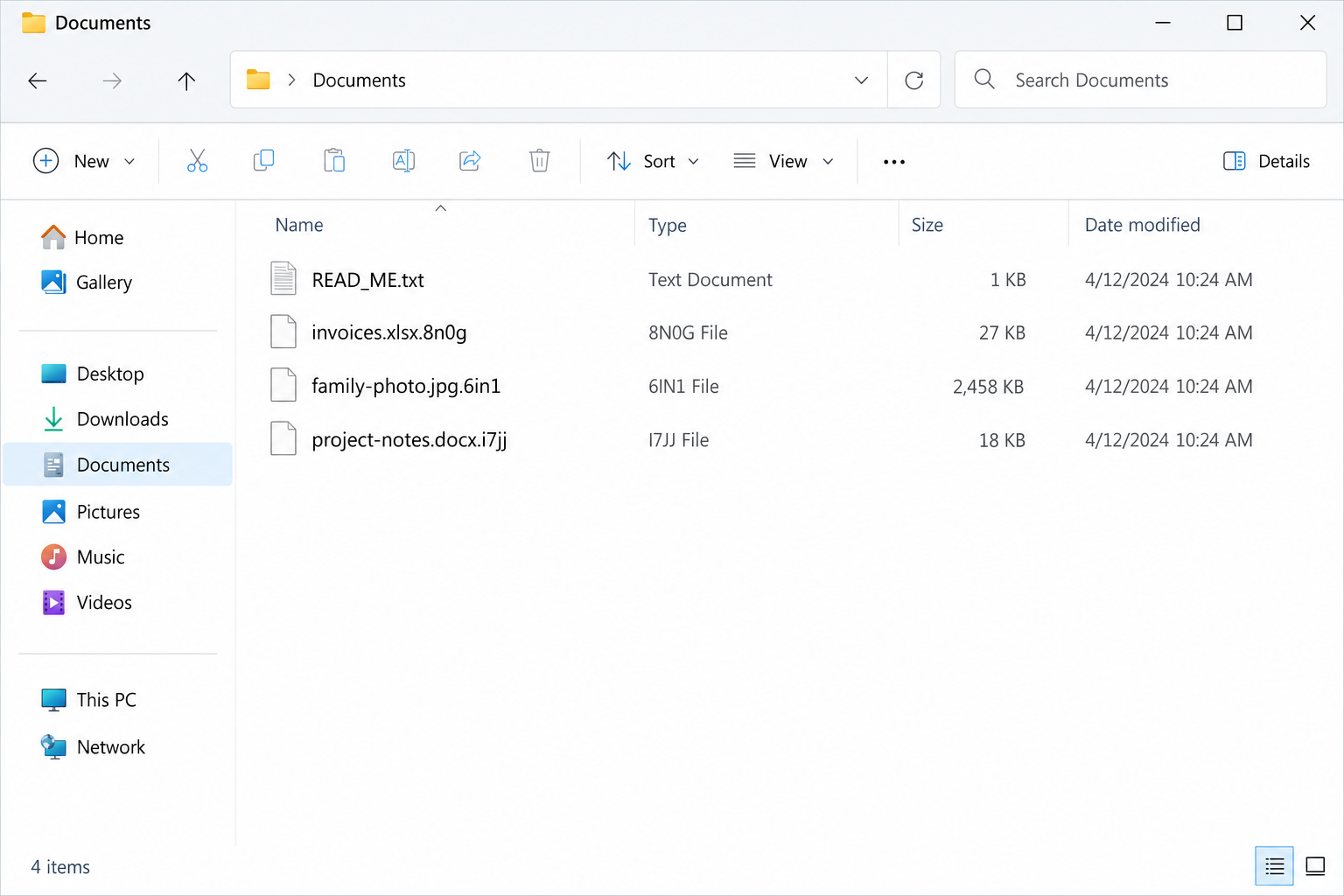1344x896 pixels.
Task: Sort by the Type column header
Action: [668, 225]
